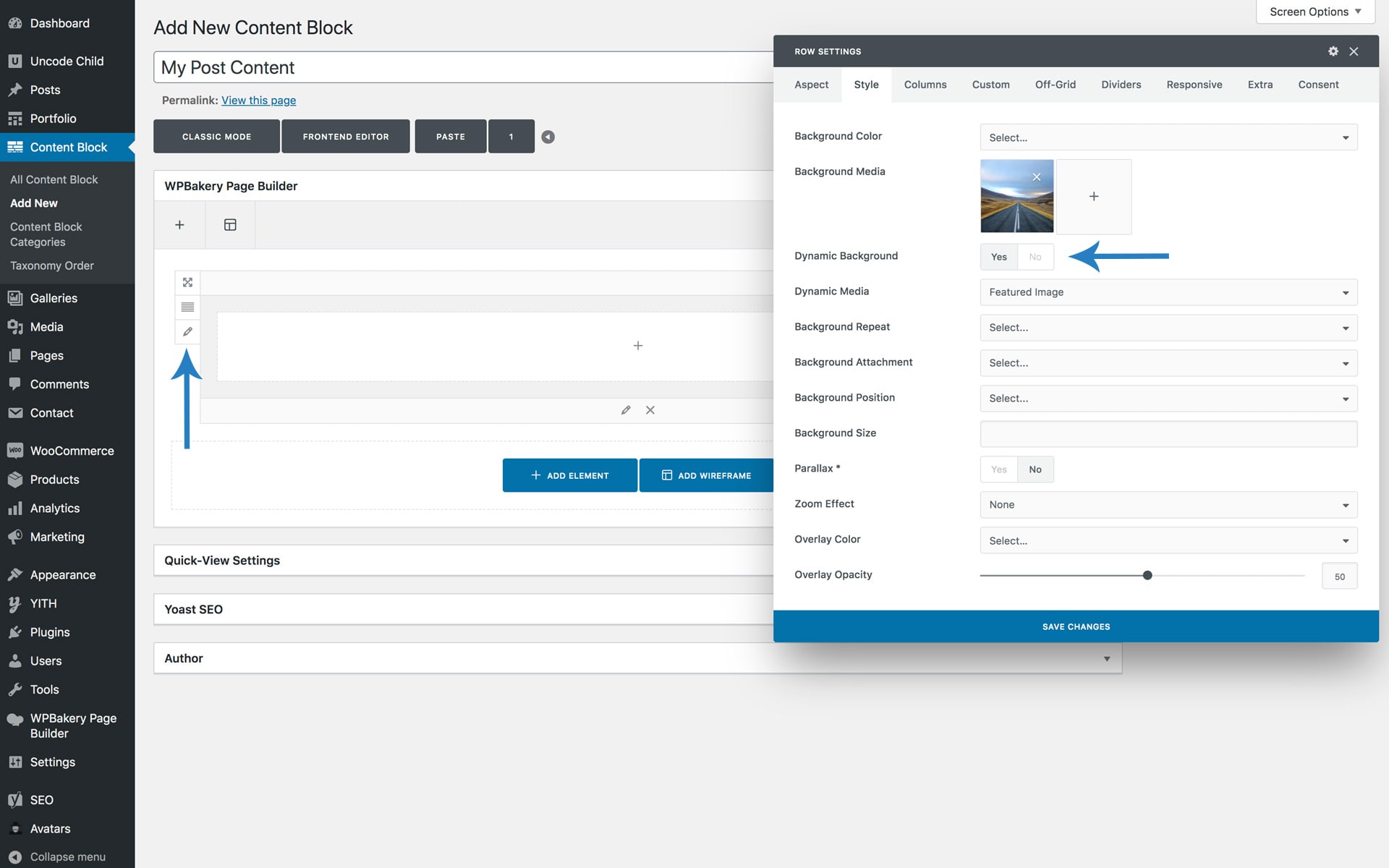Open Row Settings gear icon
The width and height of the screenshot is (1389, 868).
[1333, 51]
